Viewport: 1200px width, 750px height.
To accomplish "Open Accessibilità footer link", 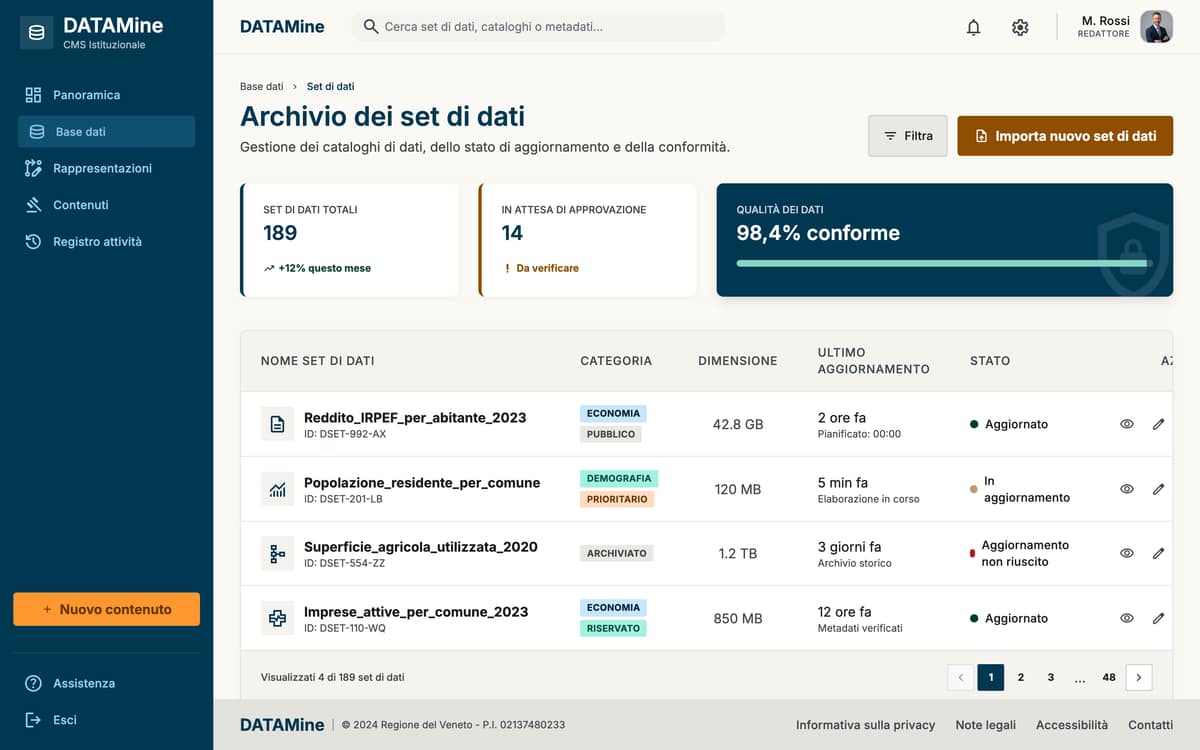I will click(x=1072, y=725).
